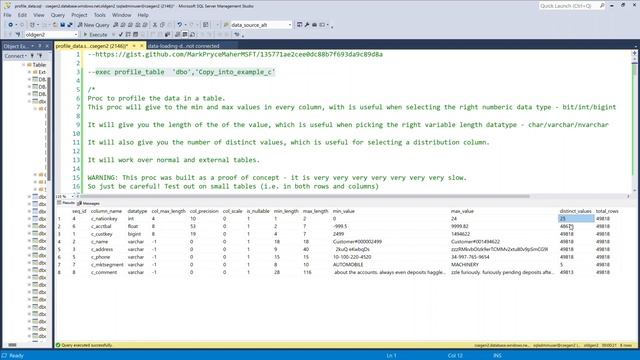Toggle Results to Grid mode

[x=185, y=35]
